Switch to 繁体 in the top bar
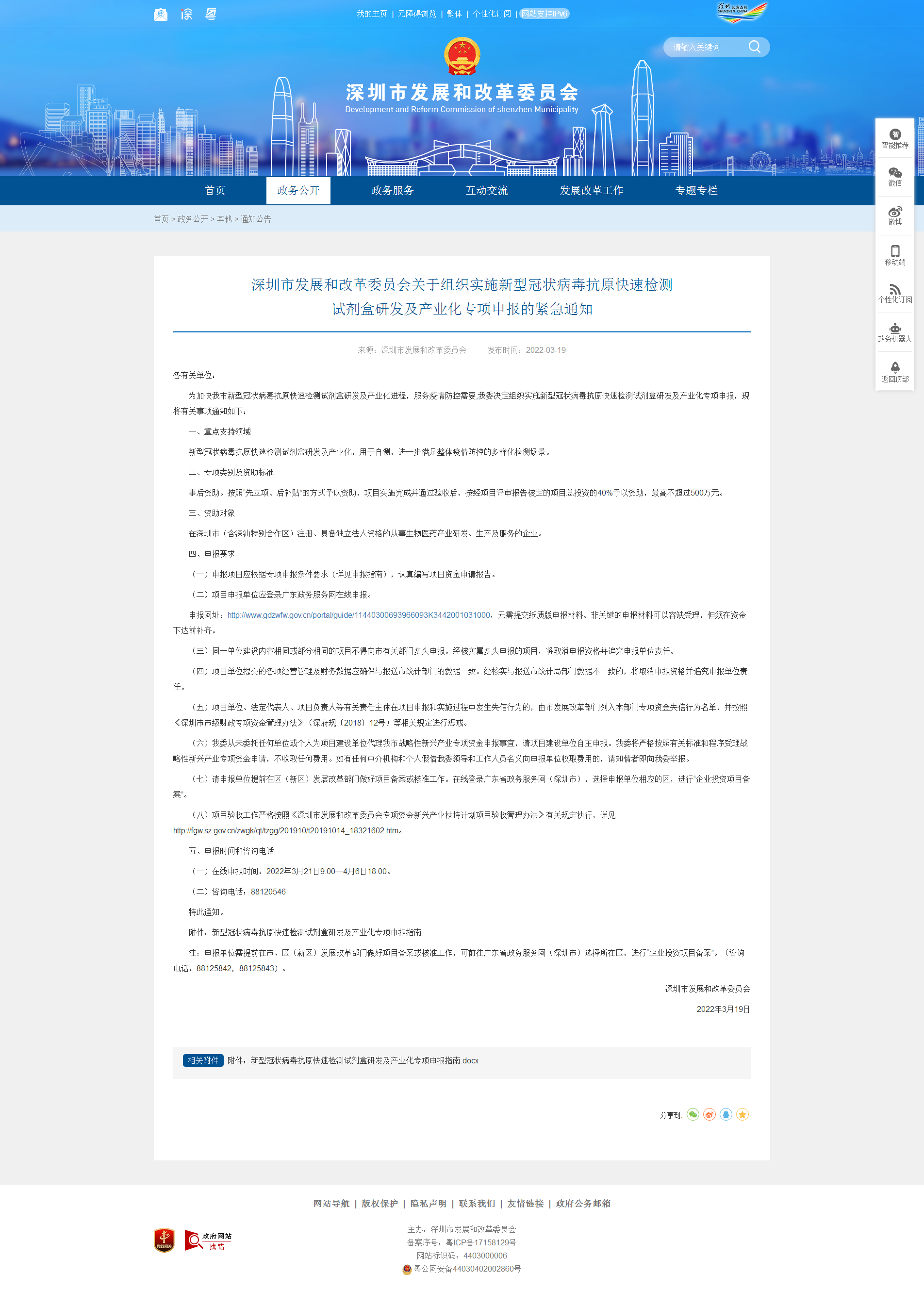 coord(454,14)
